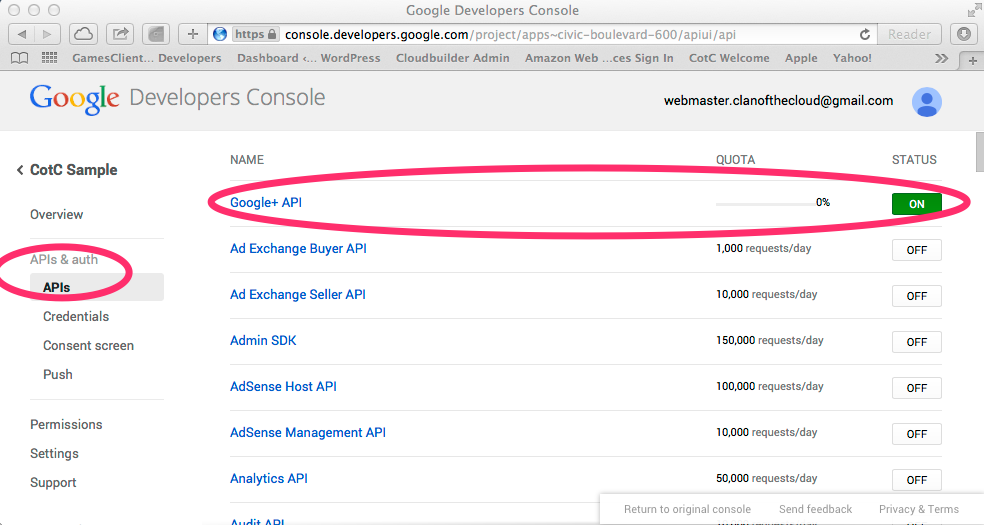
Task: Turn on AdSense Management API
Action: [x=917, y=434]
